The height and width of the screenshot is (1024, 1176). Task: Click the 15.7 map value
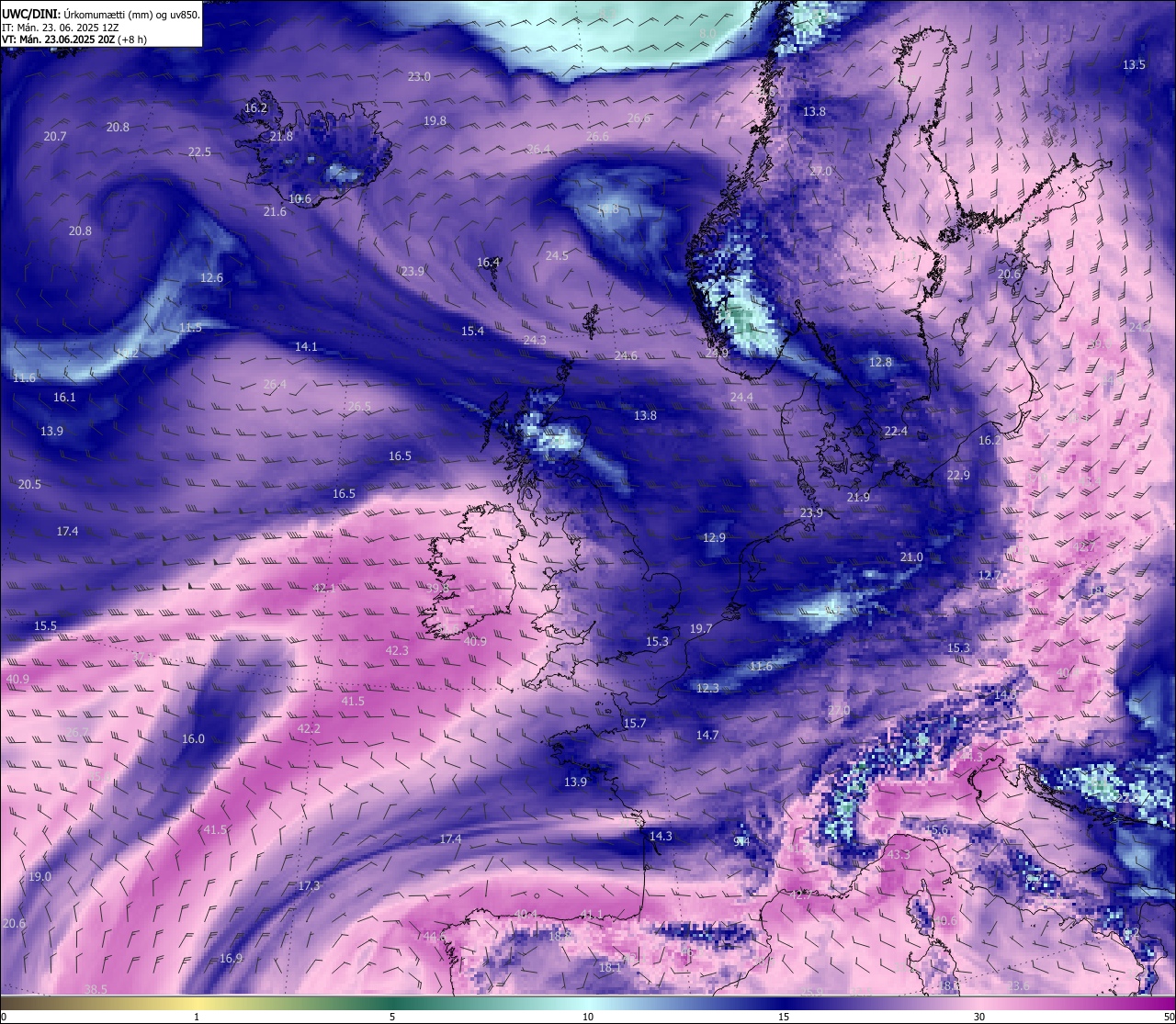point(635,723)
